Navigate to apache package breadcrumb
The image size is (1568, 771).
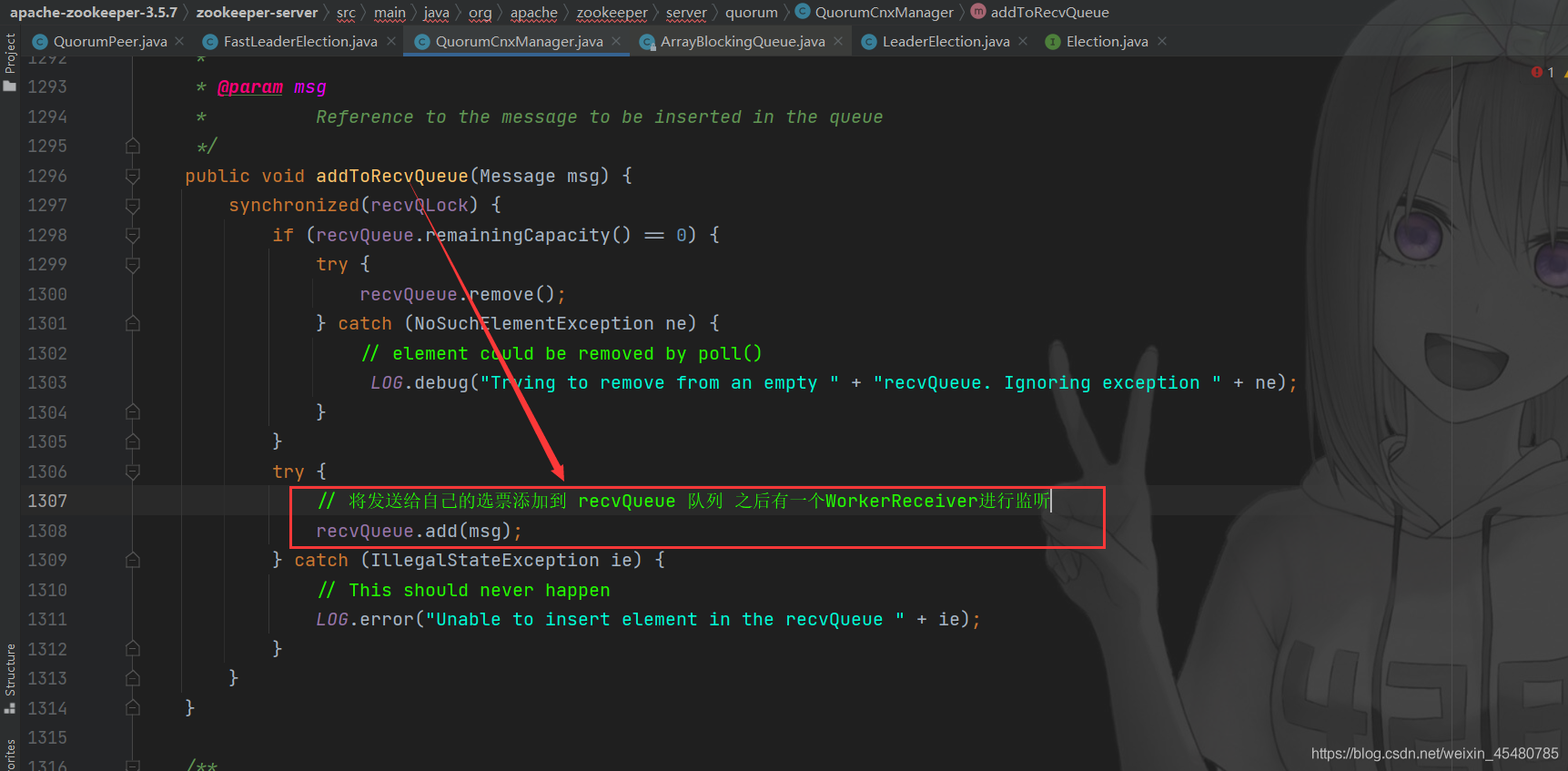(x=533, y=13)
